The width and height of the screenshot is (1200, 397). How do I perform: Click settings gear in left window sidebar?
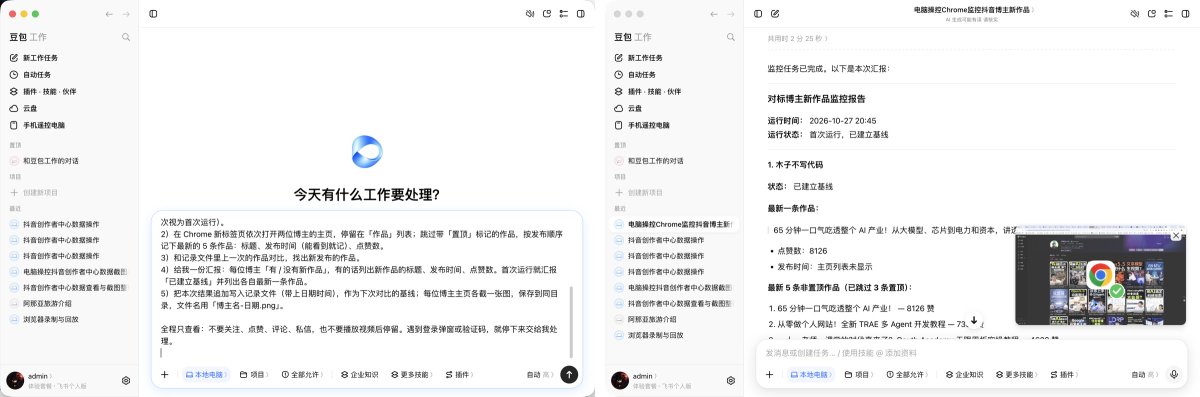pos(126,380)
